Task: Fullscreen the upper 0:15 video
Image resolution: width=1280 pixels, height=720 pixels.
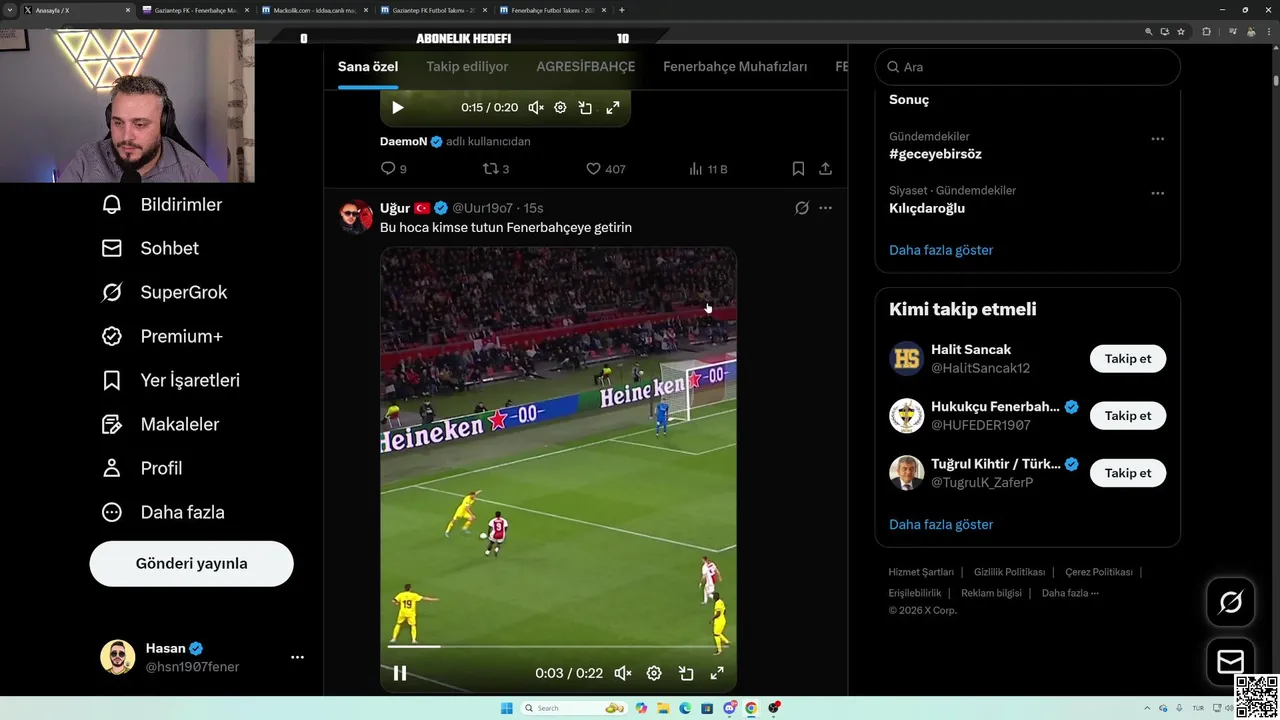Action: [613, 108]
